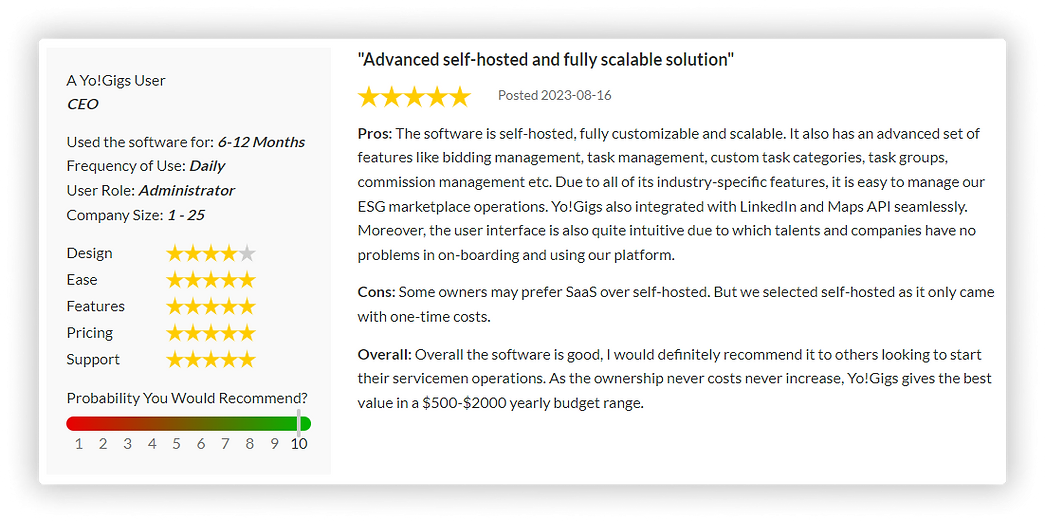Click the recommendation probability slider handle
Screen dimensions: 1045x521
pyautogui.click(x=299, y=424)
